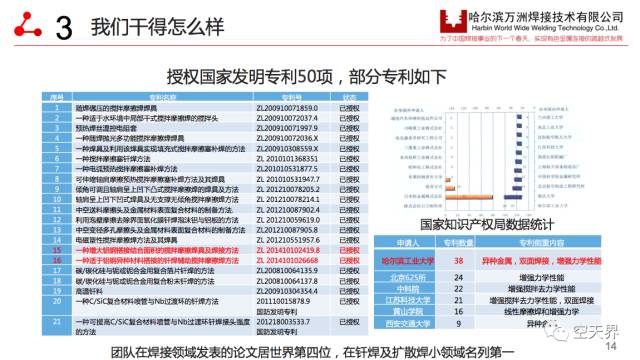640x360 pixels.
Task: Click the red molecule logo icon
Action: (27, 25)
